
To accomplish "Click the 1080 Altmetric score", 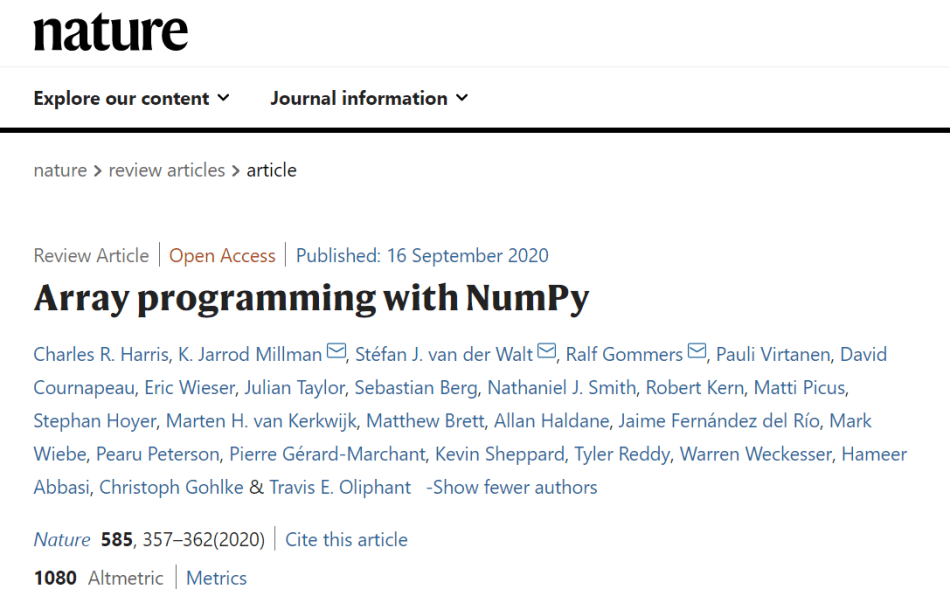I will (x=98, y=579).
